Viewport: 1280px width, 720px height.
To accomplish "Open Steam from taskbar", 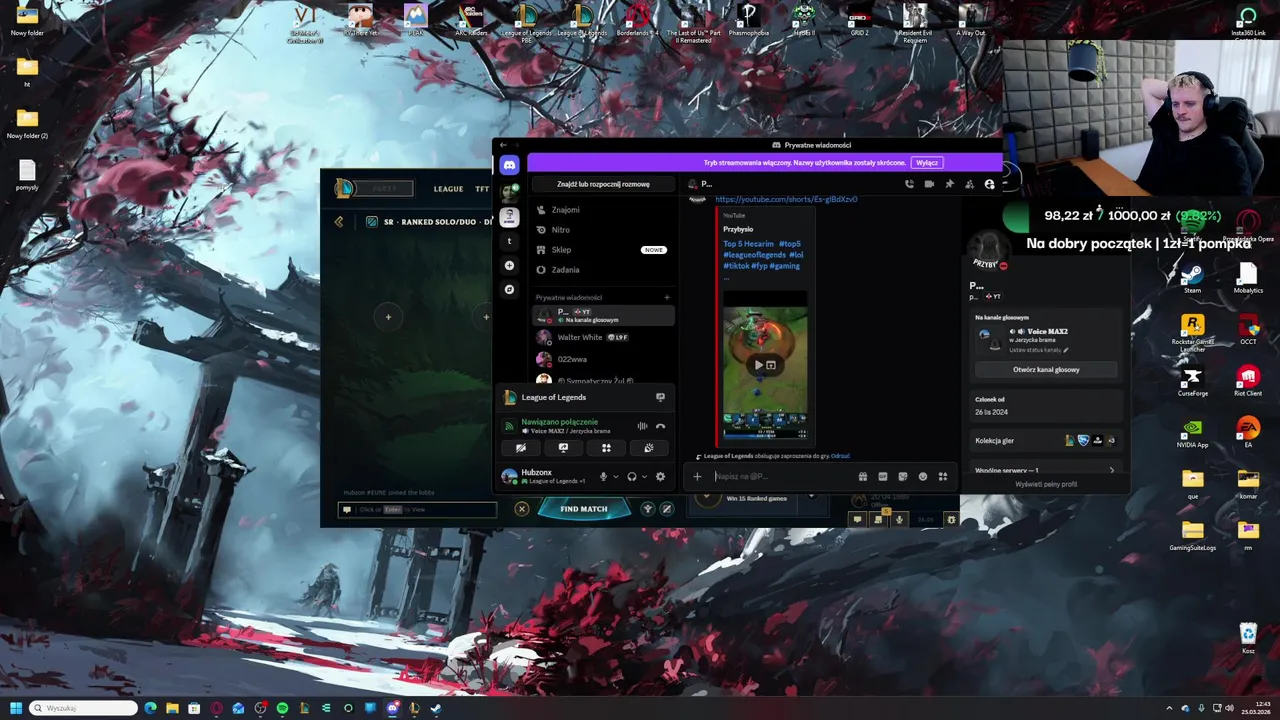I will [436, 708].
